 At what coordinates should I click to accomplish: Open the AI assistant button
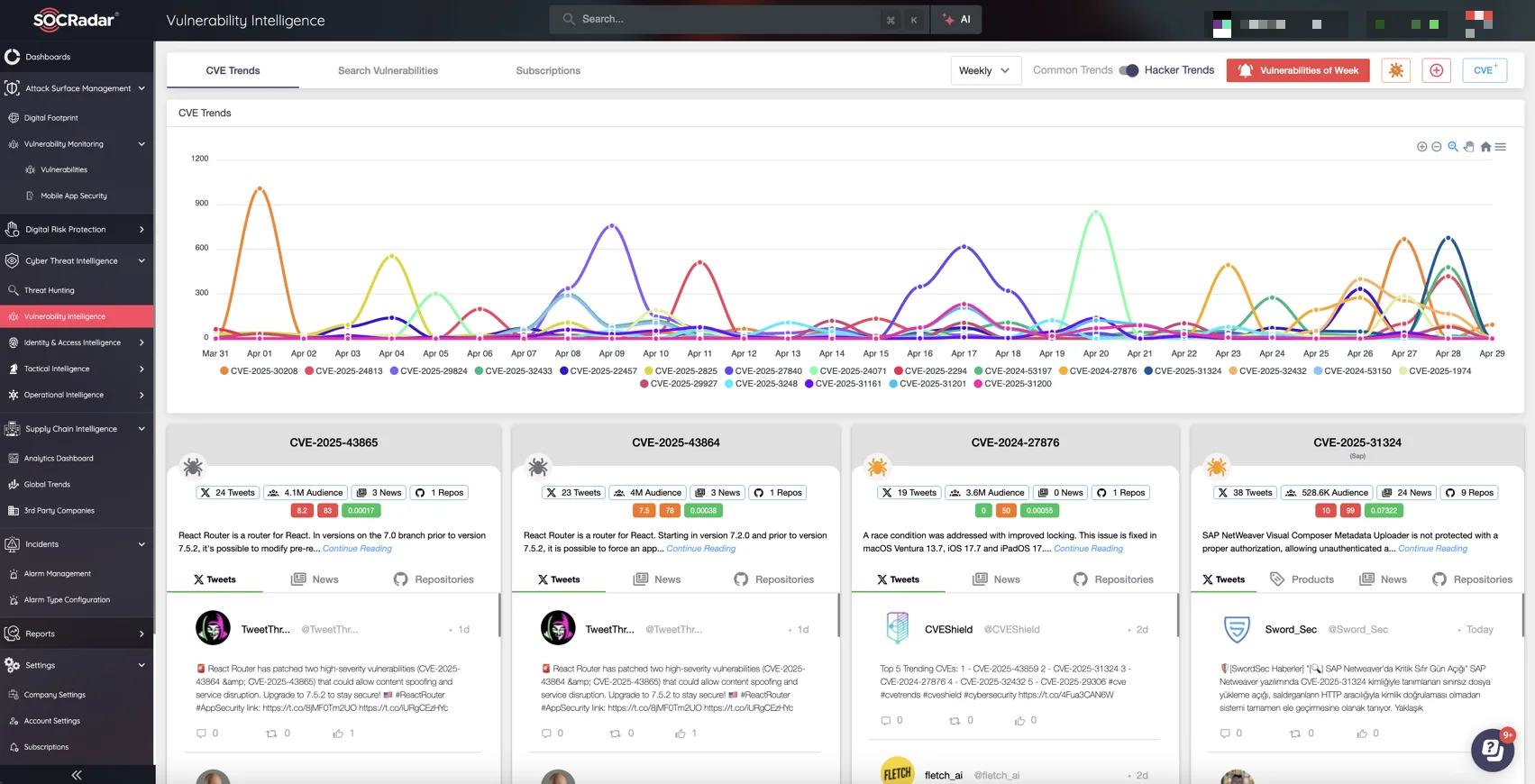(956, 19)
